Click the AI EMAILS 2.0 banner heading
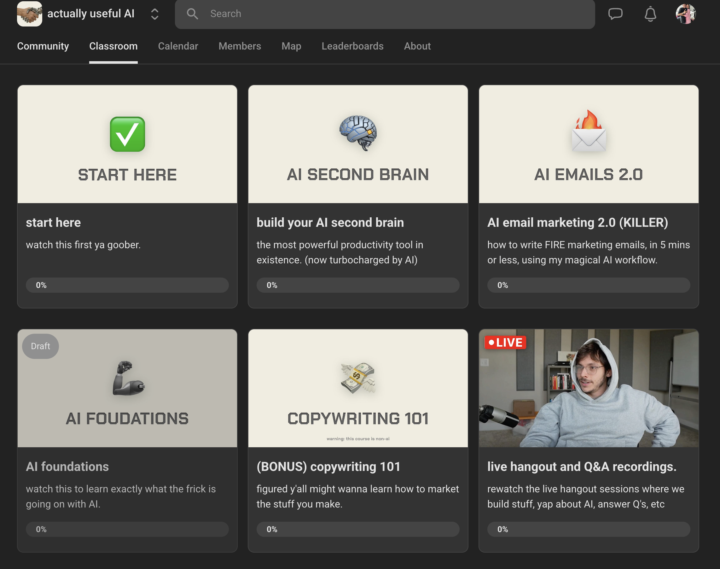 (588, 175)
